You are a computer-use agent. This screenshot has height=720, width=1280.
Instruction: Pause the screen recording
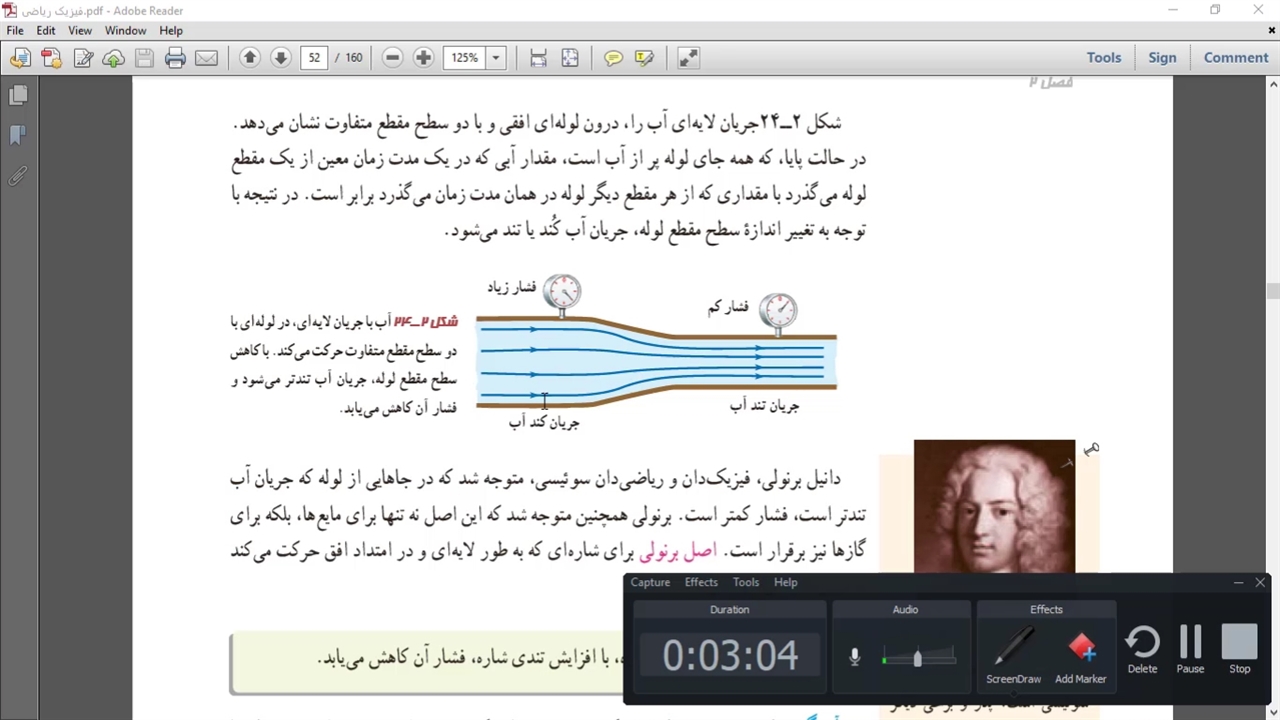tap(1190, 648)
